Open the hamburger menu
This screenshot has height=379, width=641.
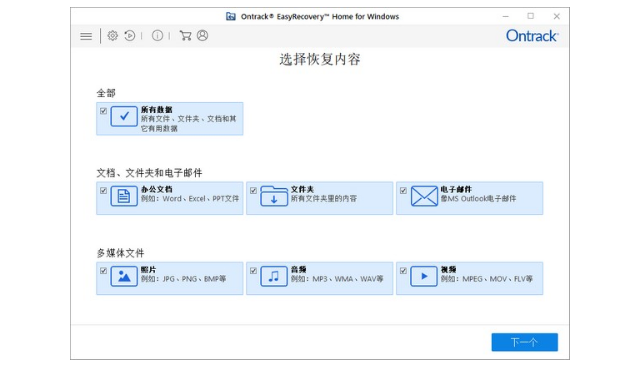pyautogui.click(x=86, y=36)
